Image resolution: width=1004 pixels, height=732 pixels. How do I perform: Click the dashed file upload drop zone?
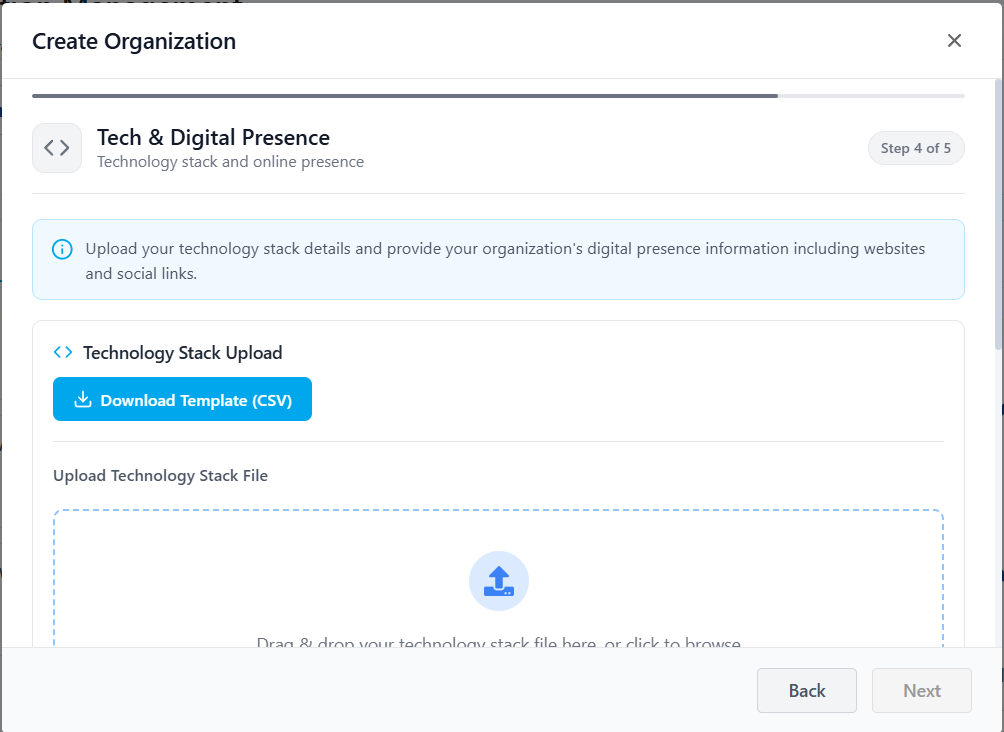pos(499,578)
